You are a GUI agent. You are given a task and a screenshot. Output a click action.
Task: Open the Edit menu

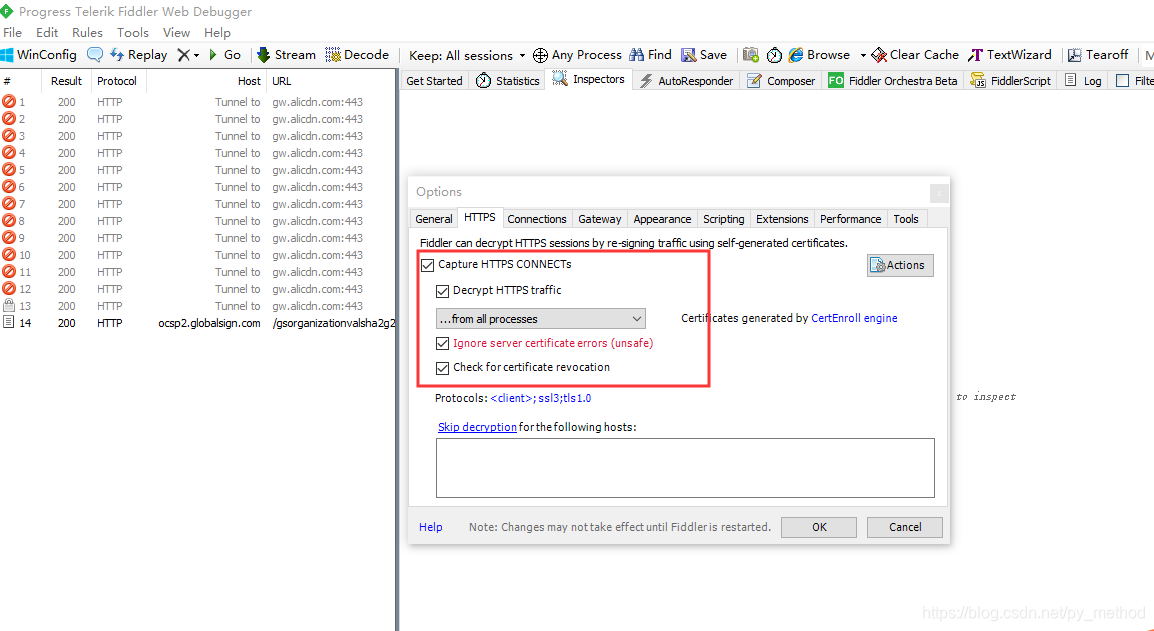tap(47, 32)
